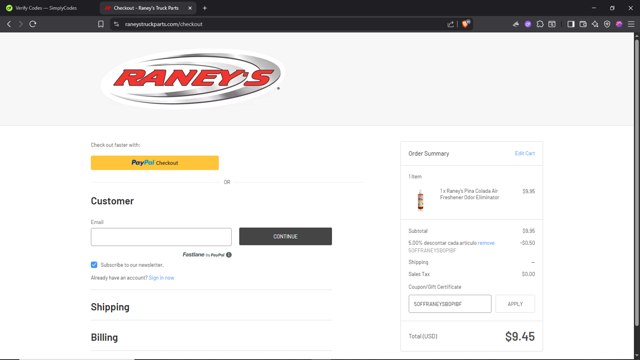Open the Leo AI sparkle icon
The width and height of the screenshot is (640, 360).
tap(595, 24)
